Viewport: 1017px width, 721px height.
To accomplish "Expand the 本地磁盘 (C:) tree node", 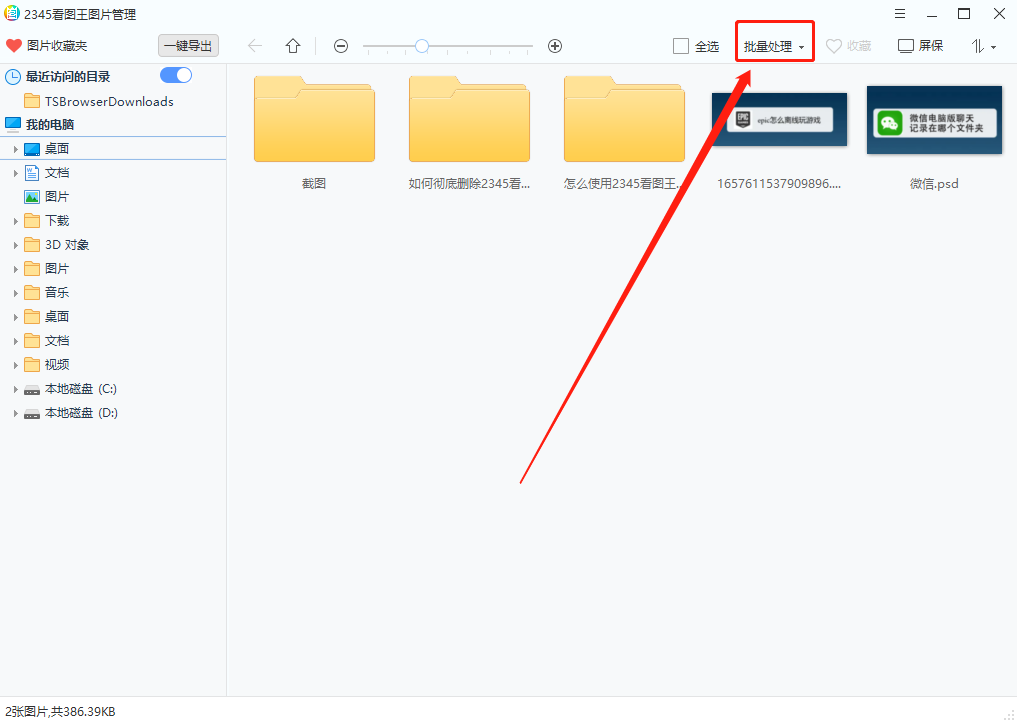I will [15, 389].
